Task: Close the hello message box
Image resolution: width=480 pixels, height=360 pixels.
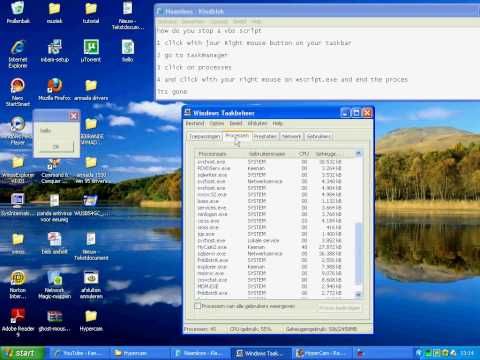Action: coord(74,116)
